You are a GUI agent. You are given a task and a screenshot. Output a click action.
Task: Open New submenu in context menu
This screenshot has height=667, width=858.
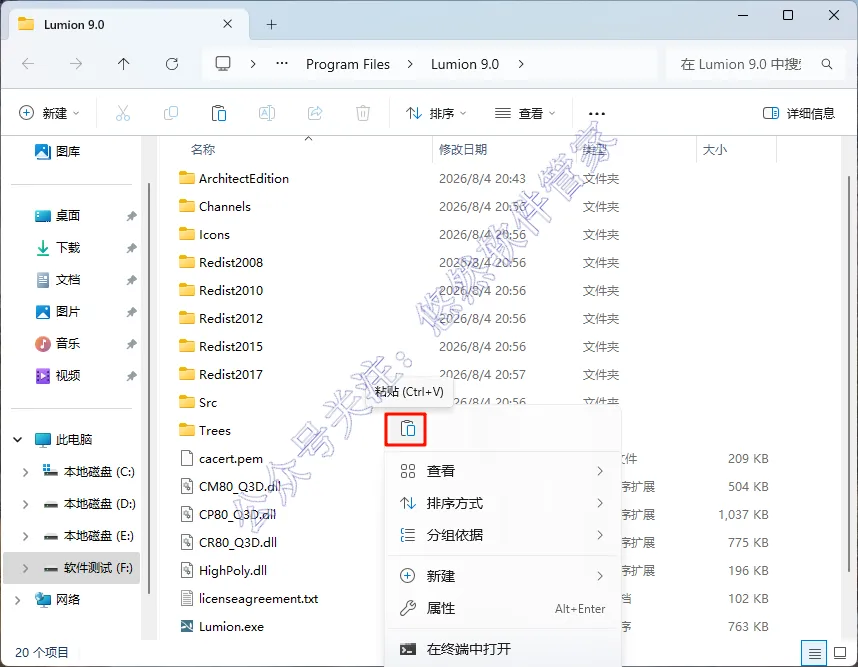tap(503, 576)
